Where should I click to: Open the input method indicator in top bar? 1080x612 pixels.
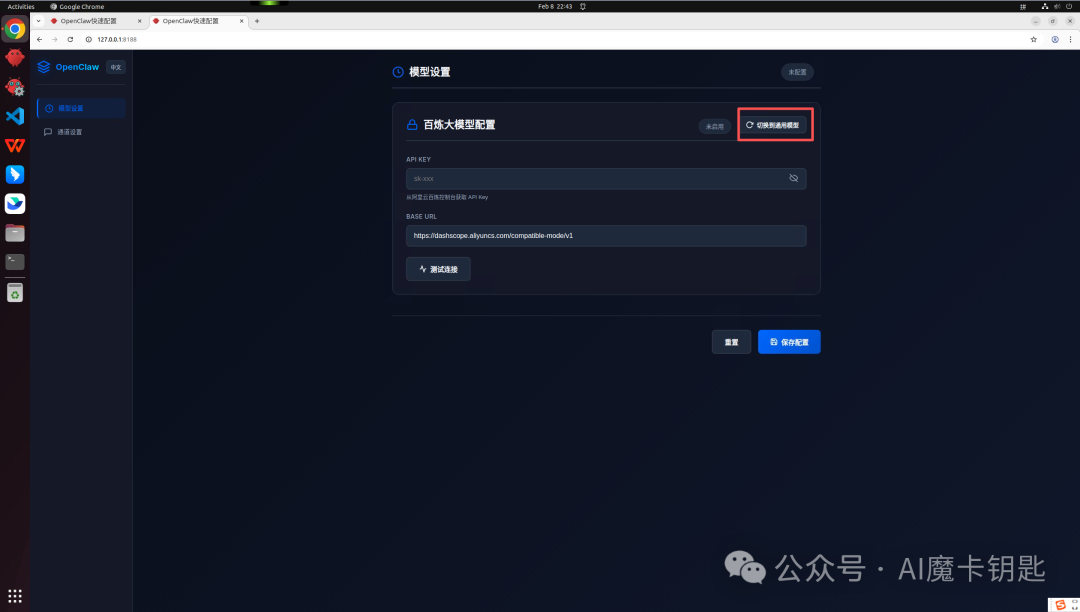click(x=1023, y=6)
